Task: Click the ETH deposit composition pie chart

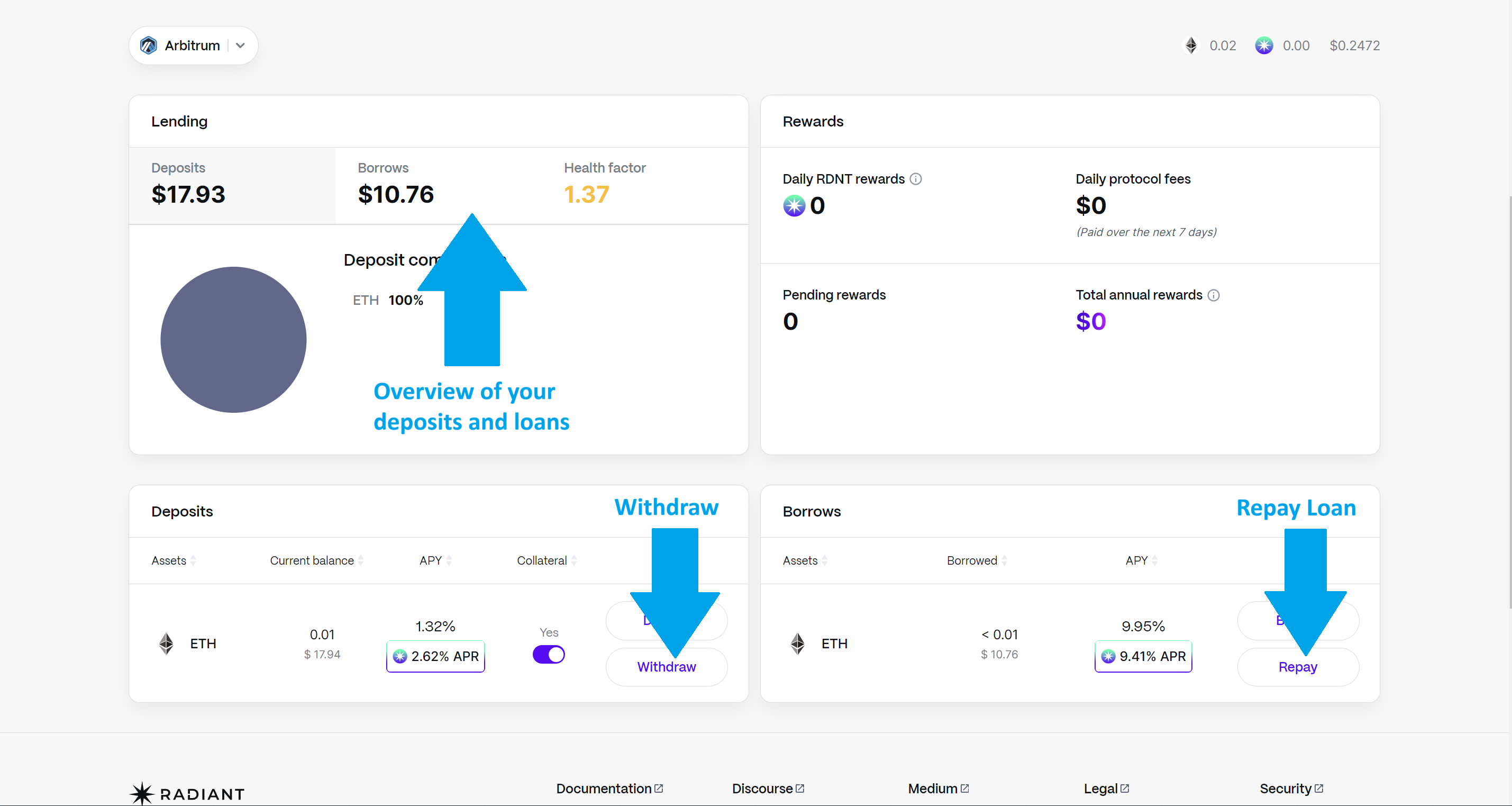Action: pyautogui.click(x=233, y=339)
